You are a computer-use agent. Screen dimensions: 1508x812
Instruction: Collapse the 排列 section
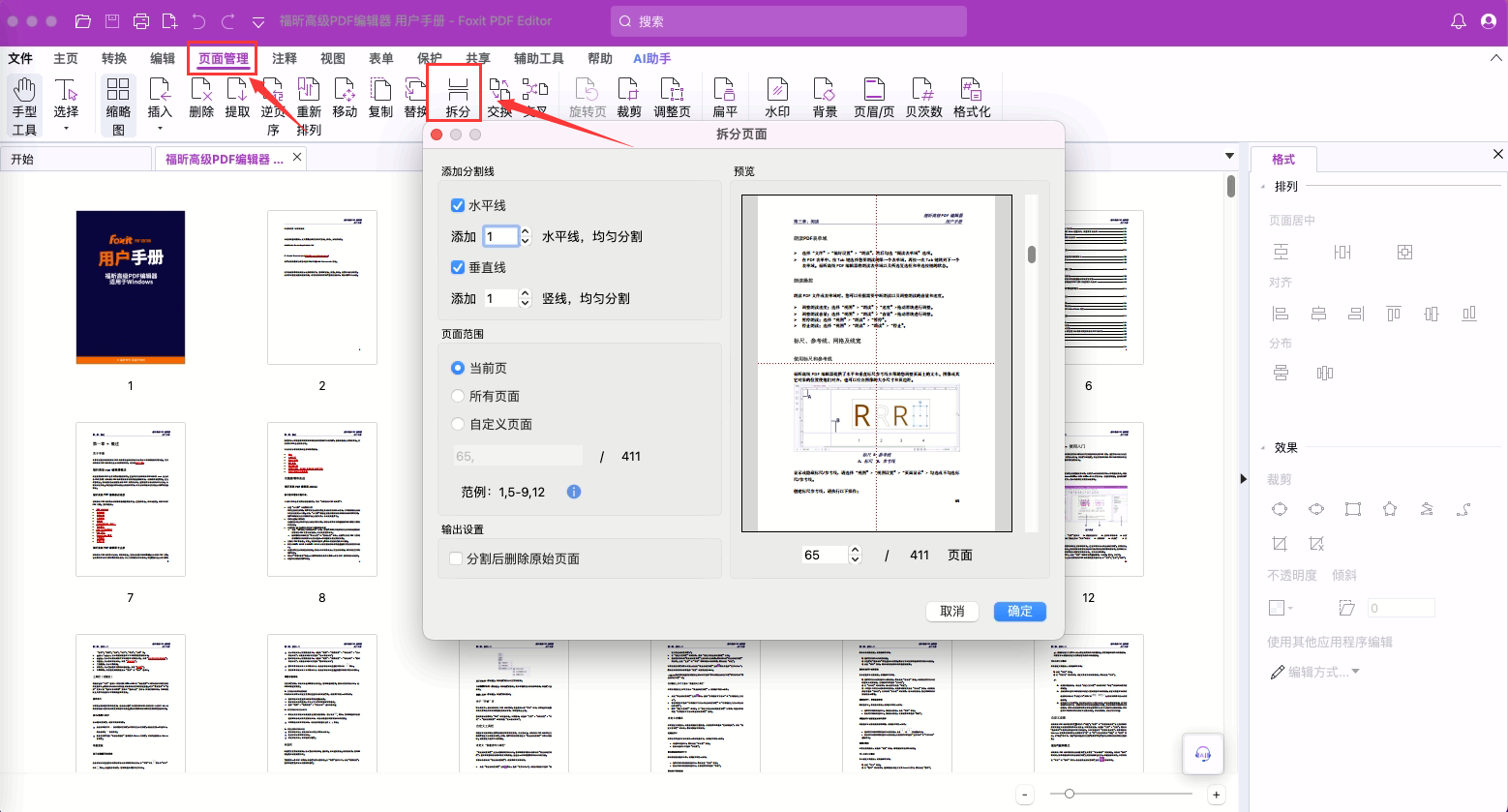click(x=1263, y=187)
